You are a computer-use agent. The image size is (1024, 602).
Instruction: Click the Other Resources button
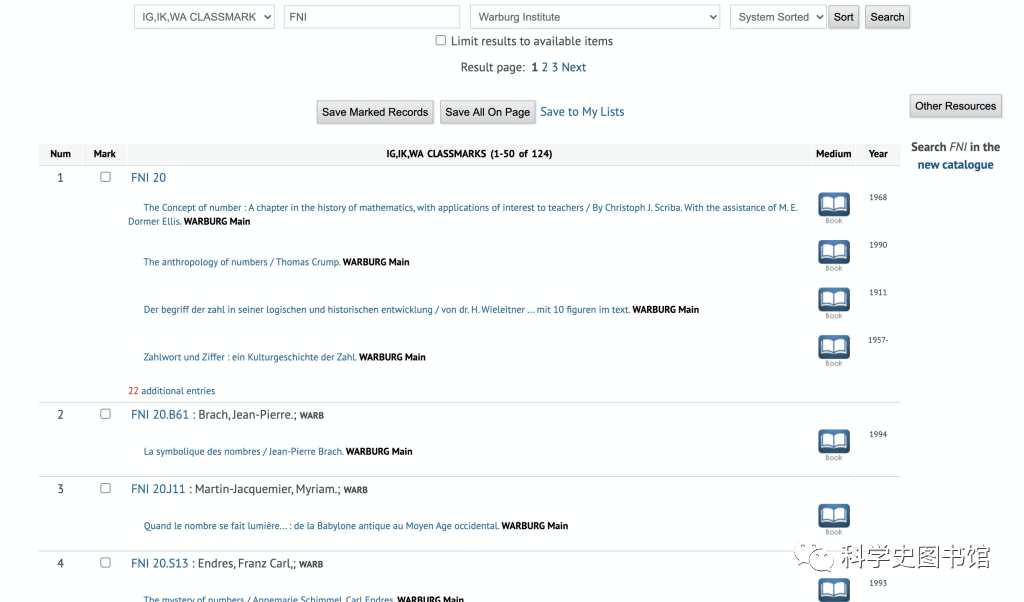[x=955, y=106]
